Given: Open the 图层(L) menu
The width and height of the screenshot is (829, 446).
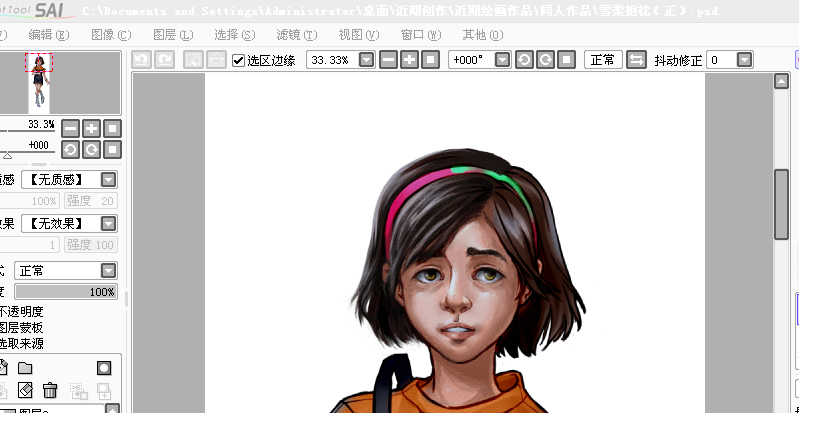Looking at the screenshot, I should (x=173, y=35).
